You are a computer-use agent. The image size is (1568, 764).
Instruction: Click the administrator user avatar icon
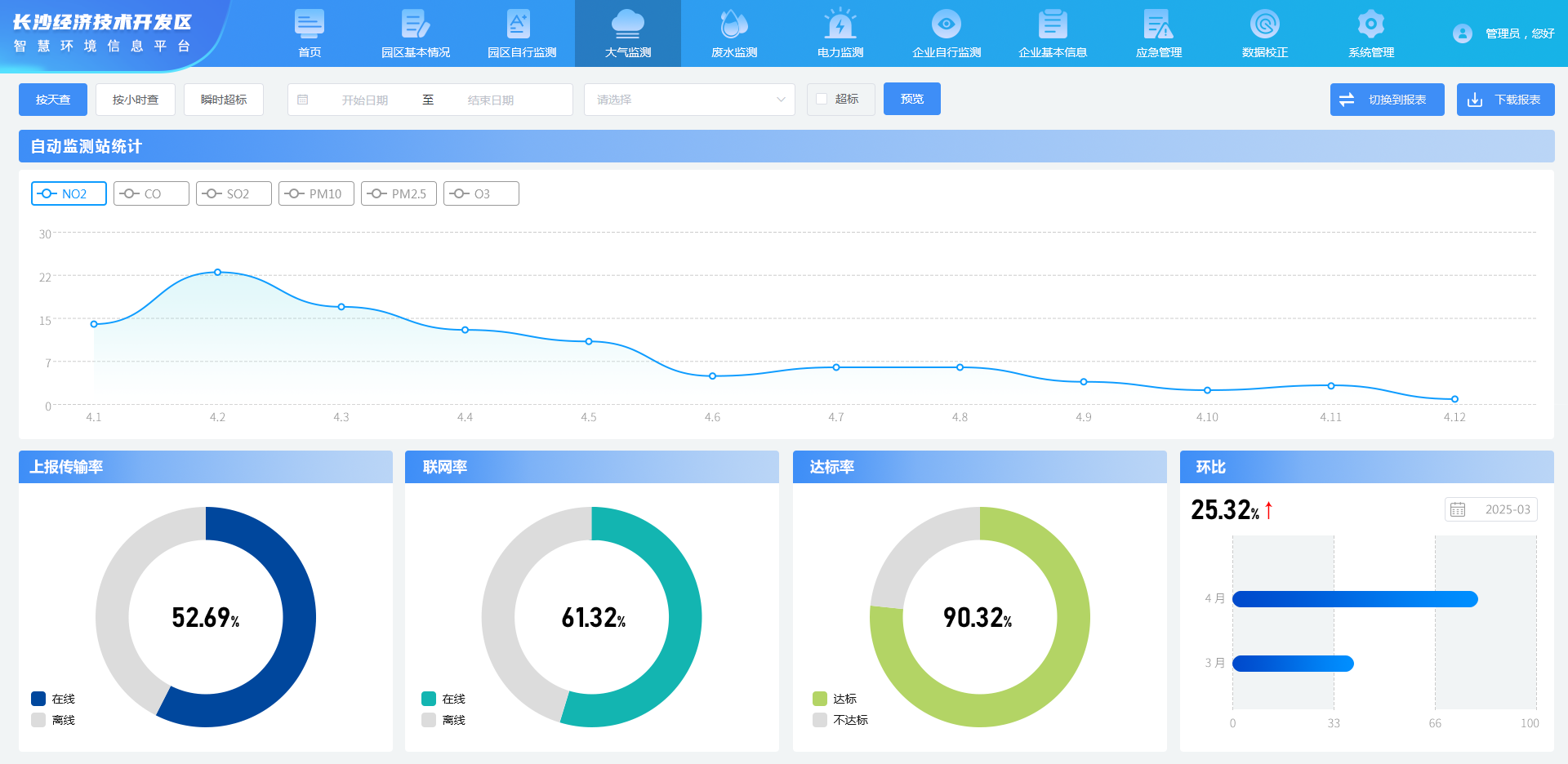coord(1462,33)
